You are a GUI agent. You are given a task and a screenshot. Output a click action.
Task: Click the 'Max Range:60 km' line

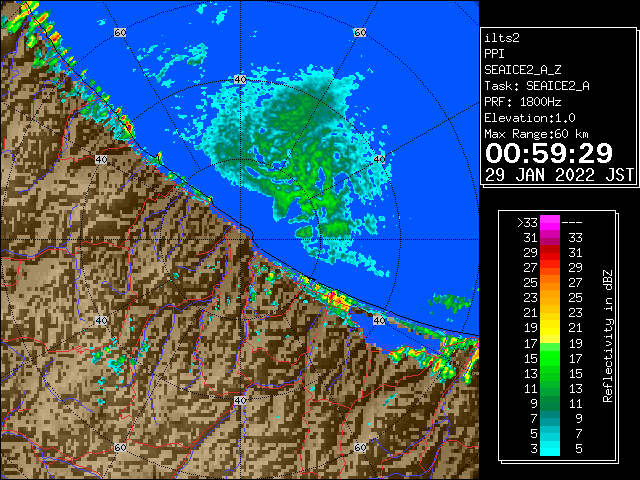(536, 134)
